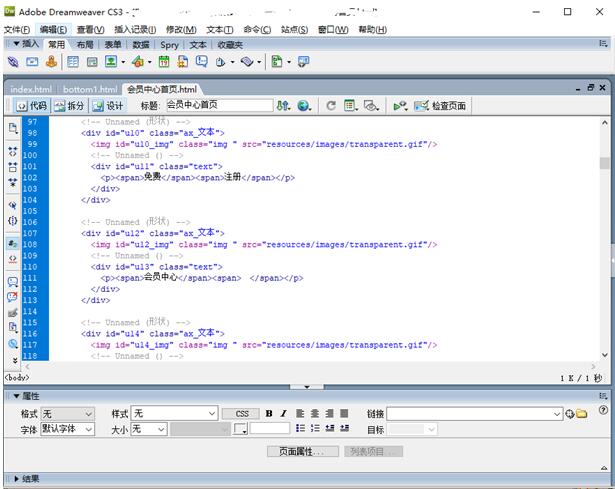The width and height of the screenshot is (615, 489).
Task: Click the bold B formatting icon
Action: coord(269,413)
